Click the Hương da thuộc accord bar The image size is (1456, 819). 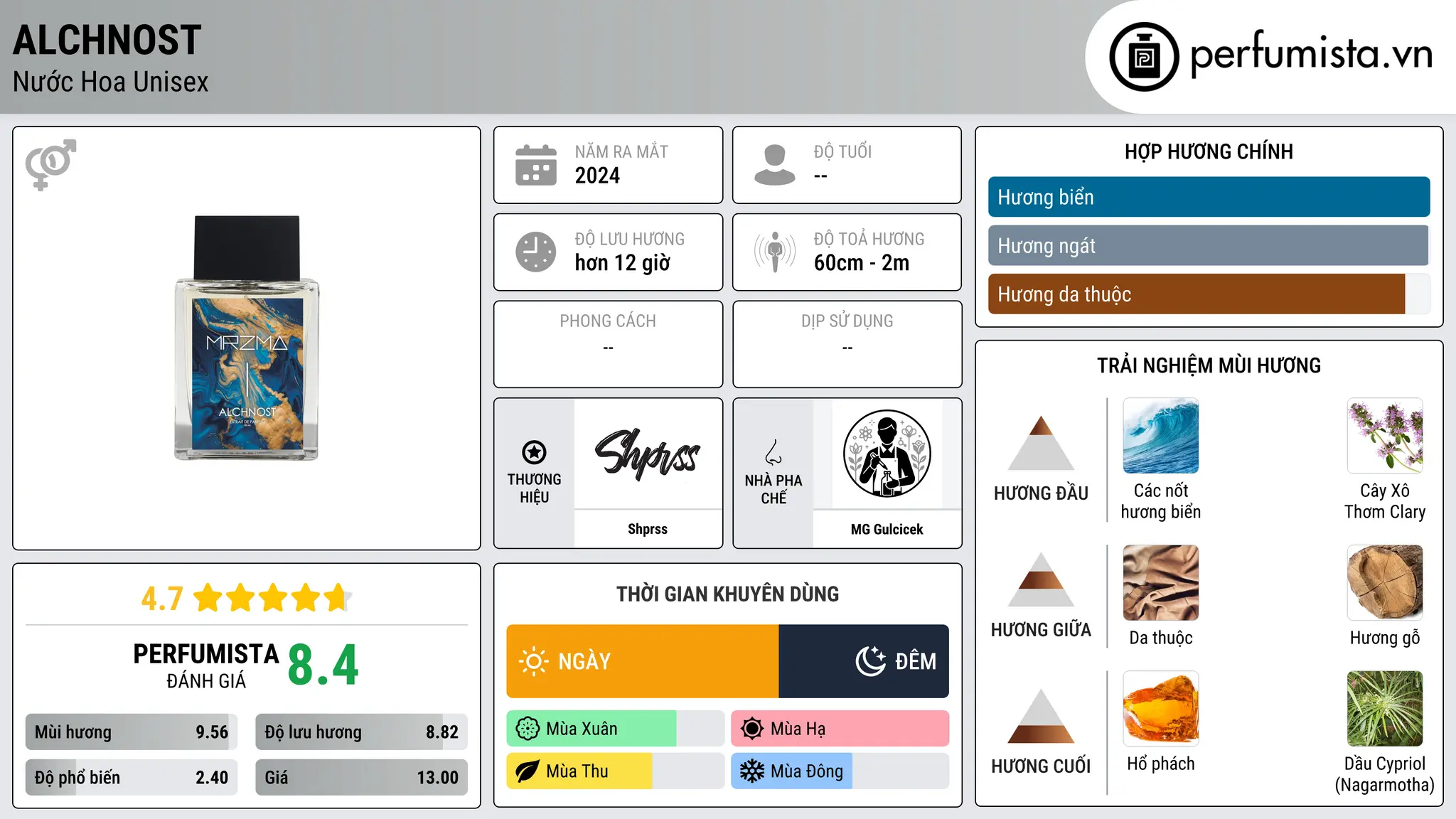click(x=1209, y=294)
